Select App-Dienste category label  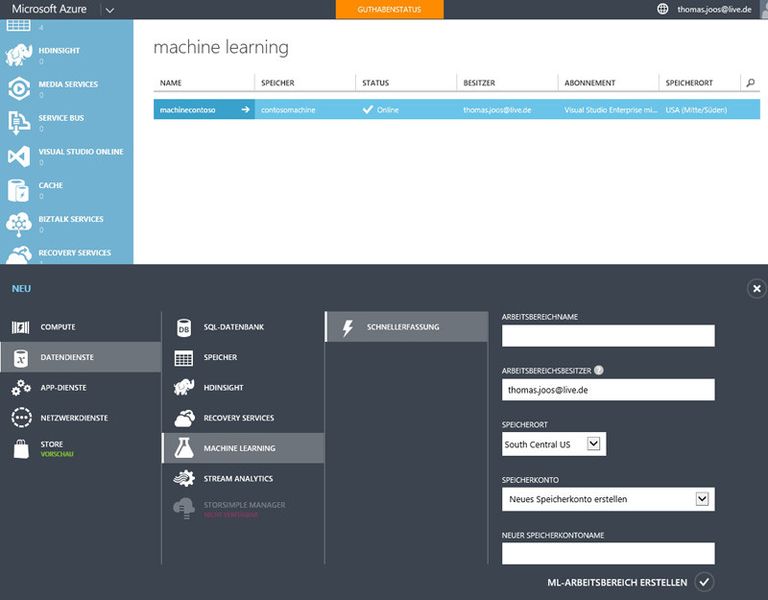(64, 387)
